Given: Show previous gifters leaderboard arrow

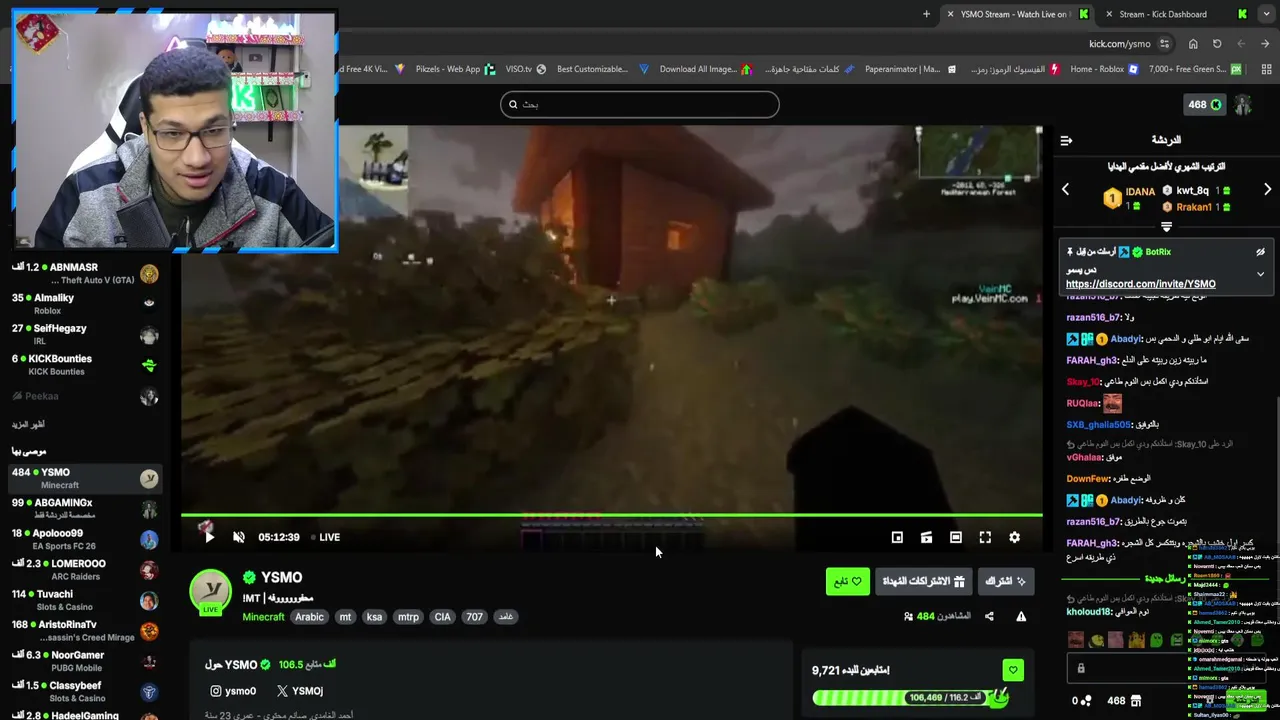Looking at the screenshot, I should (1065, 189).
